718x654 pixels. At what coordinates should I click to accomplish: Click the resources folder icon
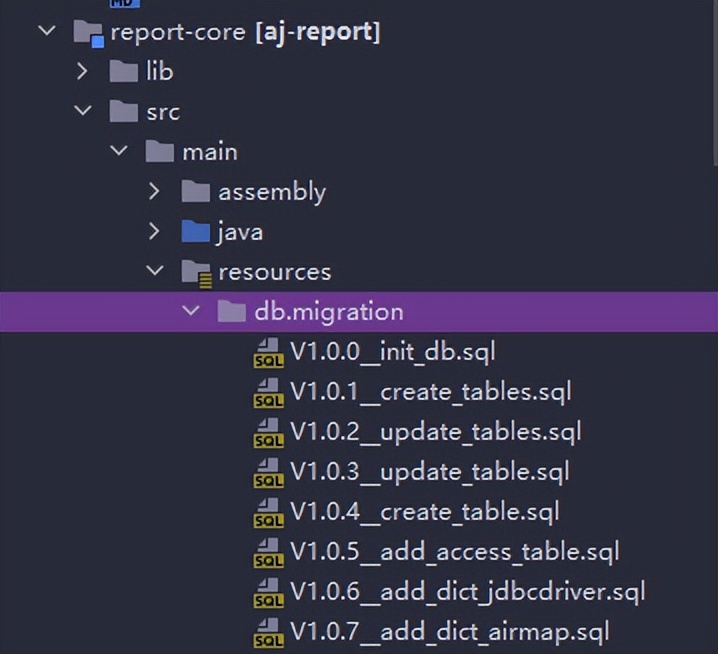tap(196, 272)
